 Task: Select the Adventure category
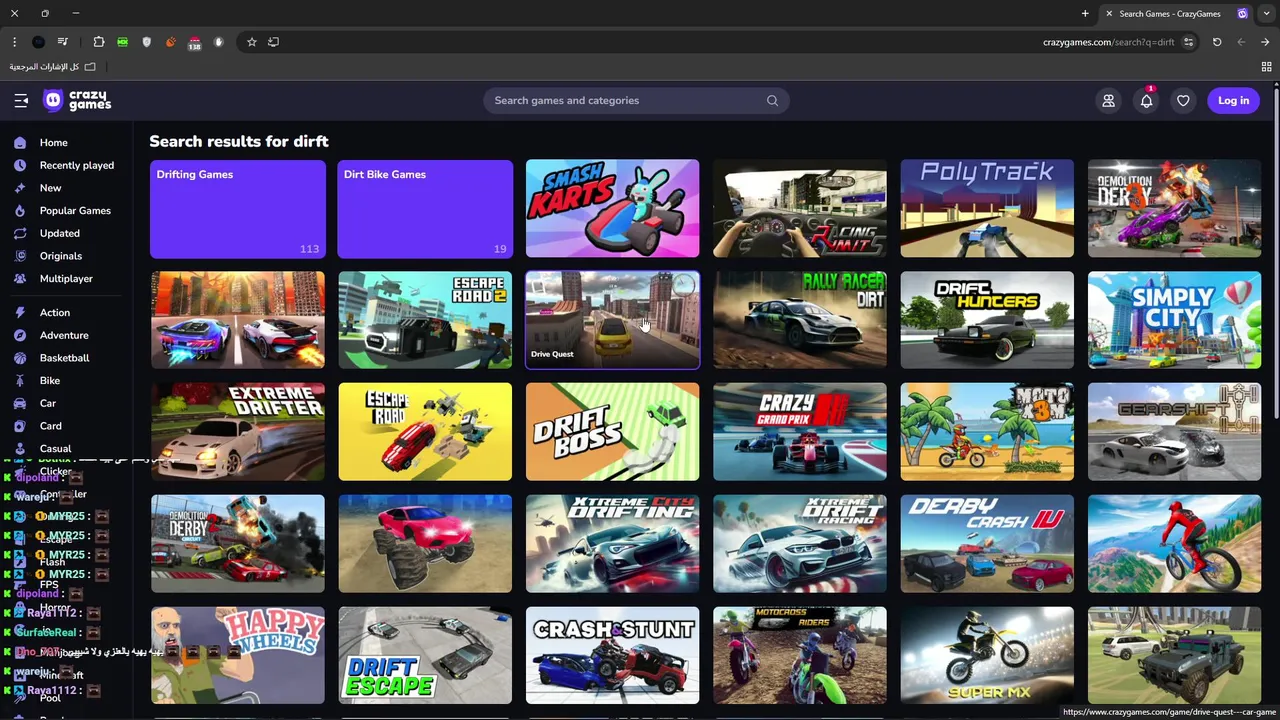coord(64,335)
